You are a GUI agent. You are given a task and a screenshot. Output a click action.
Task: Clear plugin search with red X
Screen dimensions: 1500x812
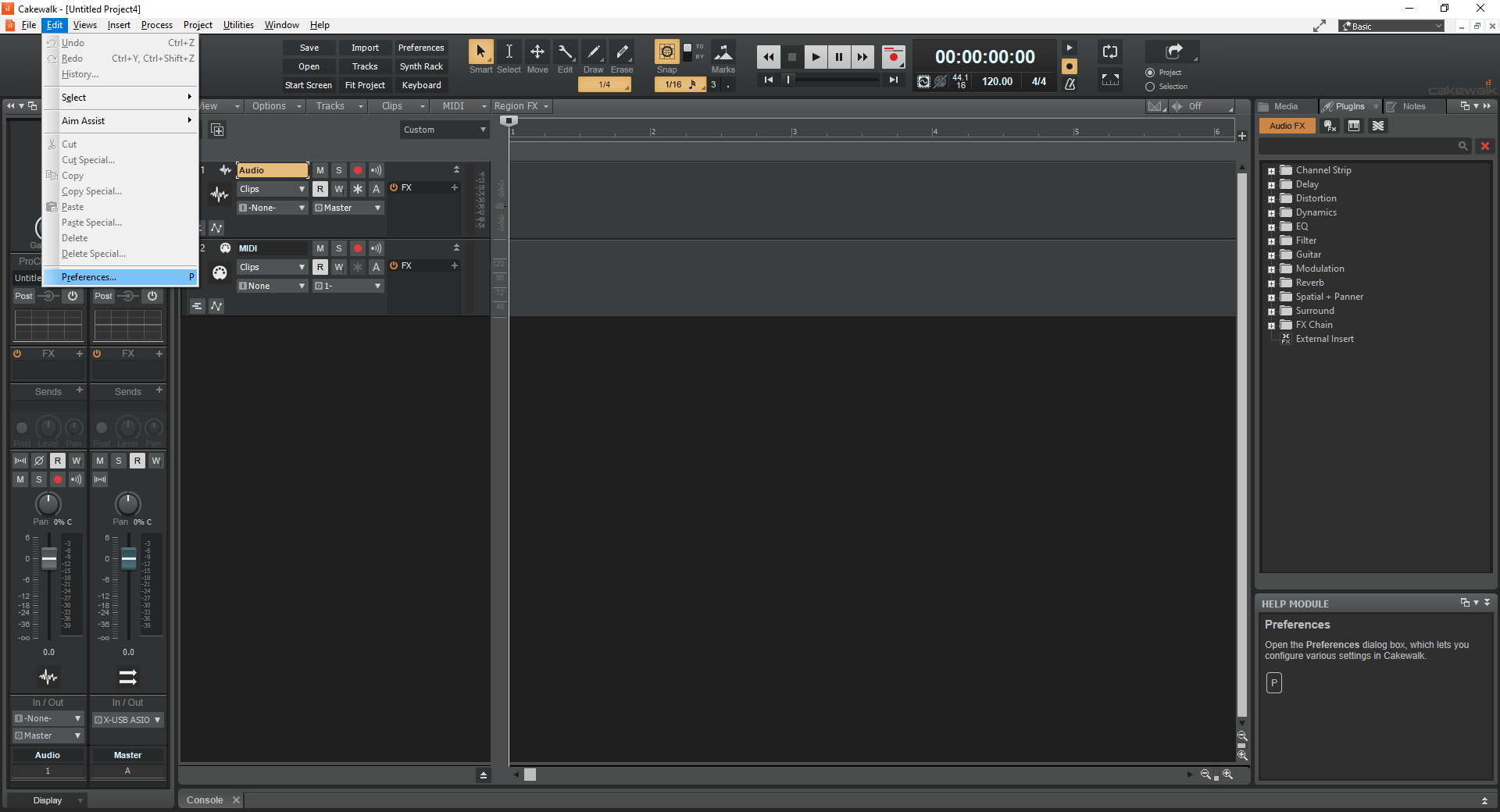click(x=1484, y=146)
